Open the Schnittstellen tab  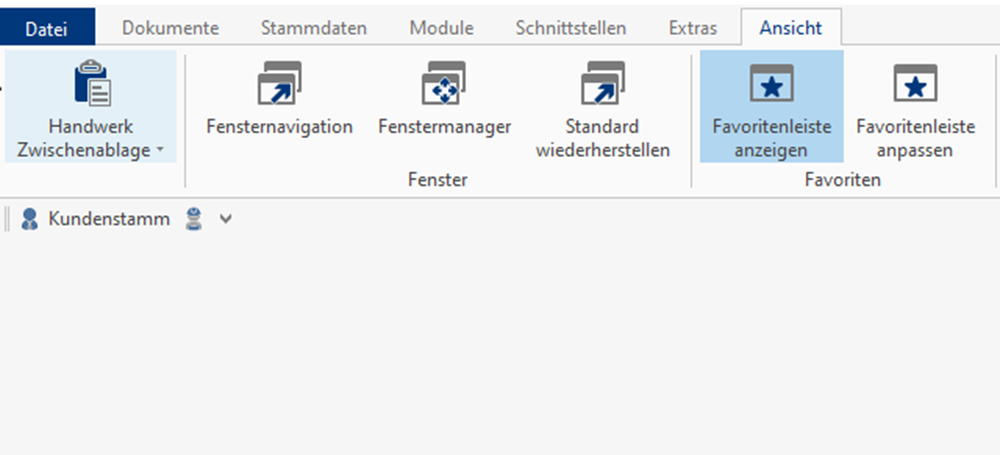coord(571,27)
